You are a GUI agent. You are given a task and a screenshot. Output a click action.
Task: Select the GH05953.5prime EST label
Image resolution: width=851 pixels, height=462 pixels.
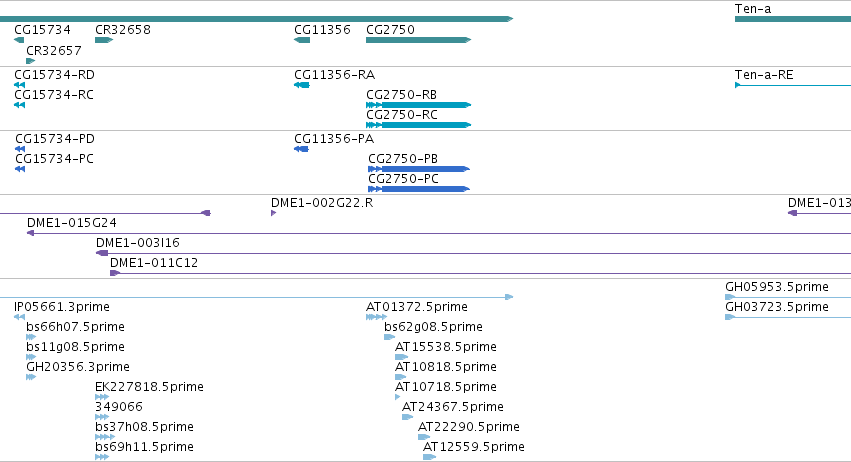pos(777,287)
